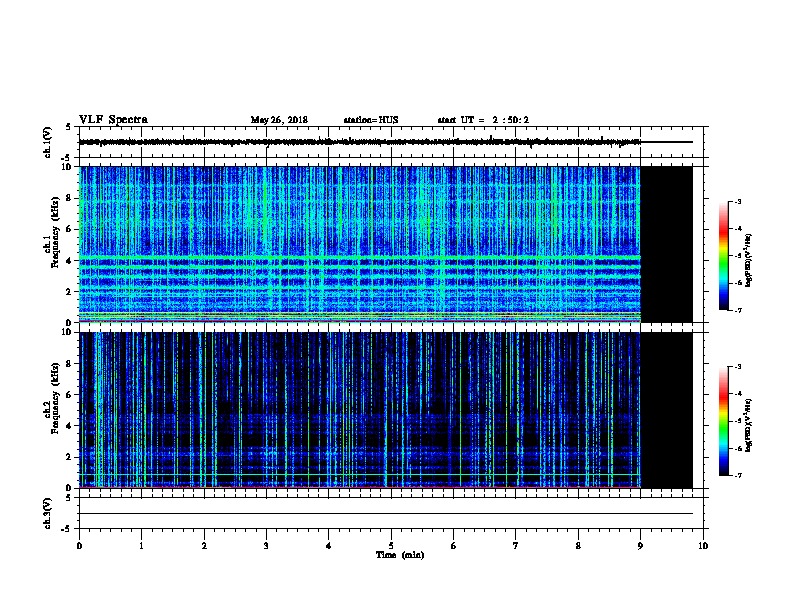Screen dimensions: 792x612
Task: Click the time axis tick label "10"
Action: [x=703, y=546]
